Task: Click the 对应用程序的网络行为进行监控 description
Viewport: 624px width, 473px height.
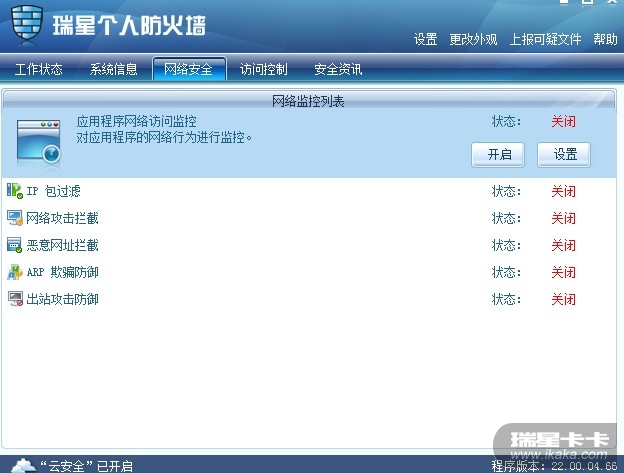Action: click(x=164, y=138)
